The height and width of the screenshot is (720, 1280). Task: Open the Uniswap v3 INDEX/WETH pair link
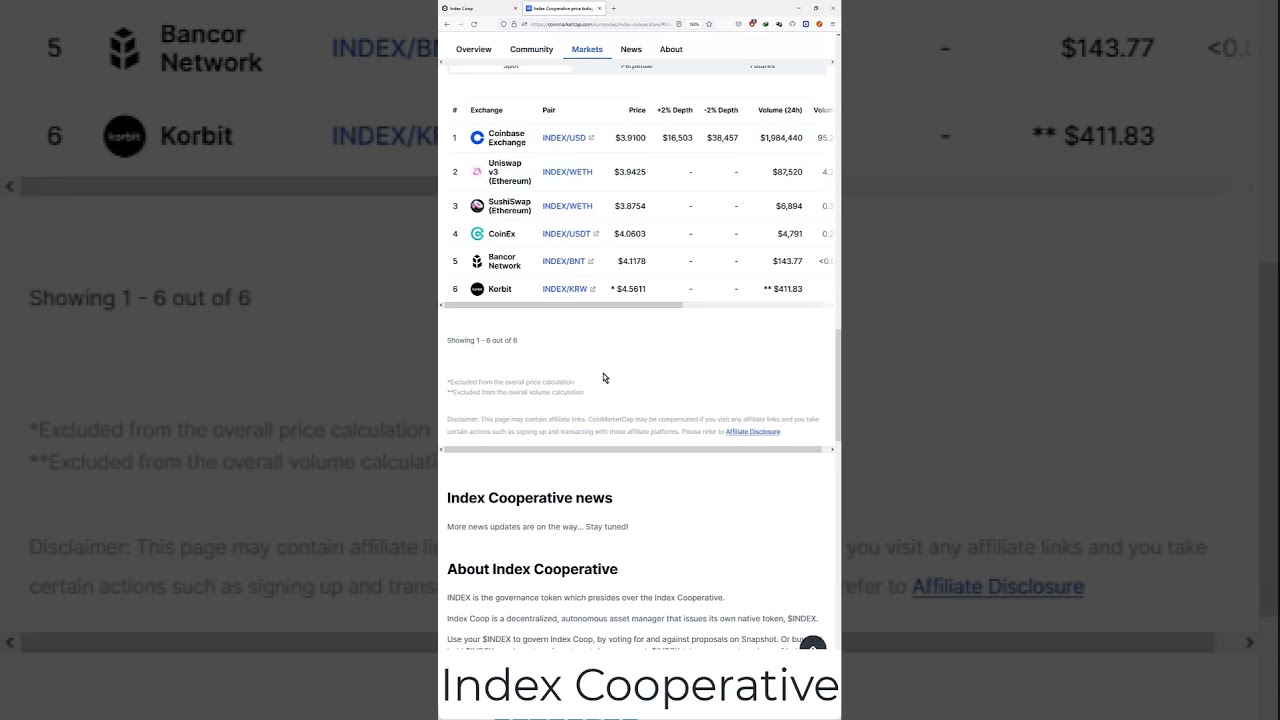[567, 172]
